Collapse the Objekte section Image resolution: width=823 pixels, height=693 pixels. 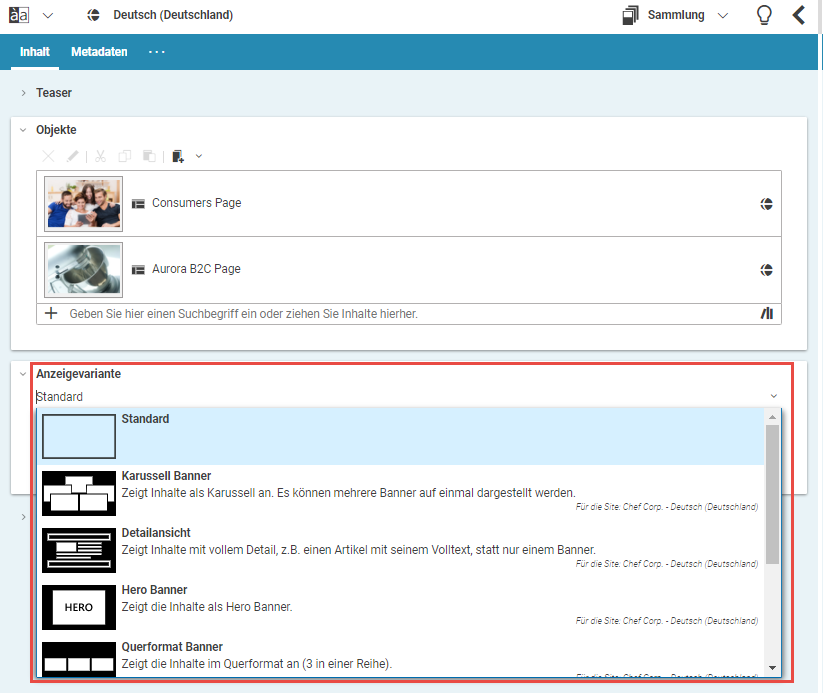point(23,130)
